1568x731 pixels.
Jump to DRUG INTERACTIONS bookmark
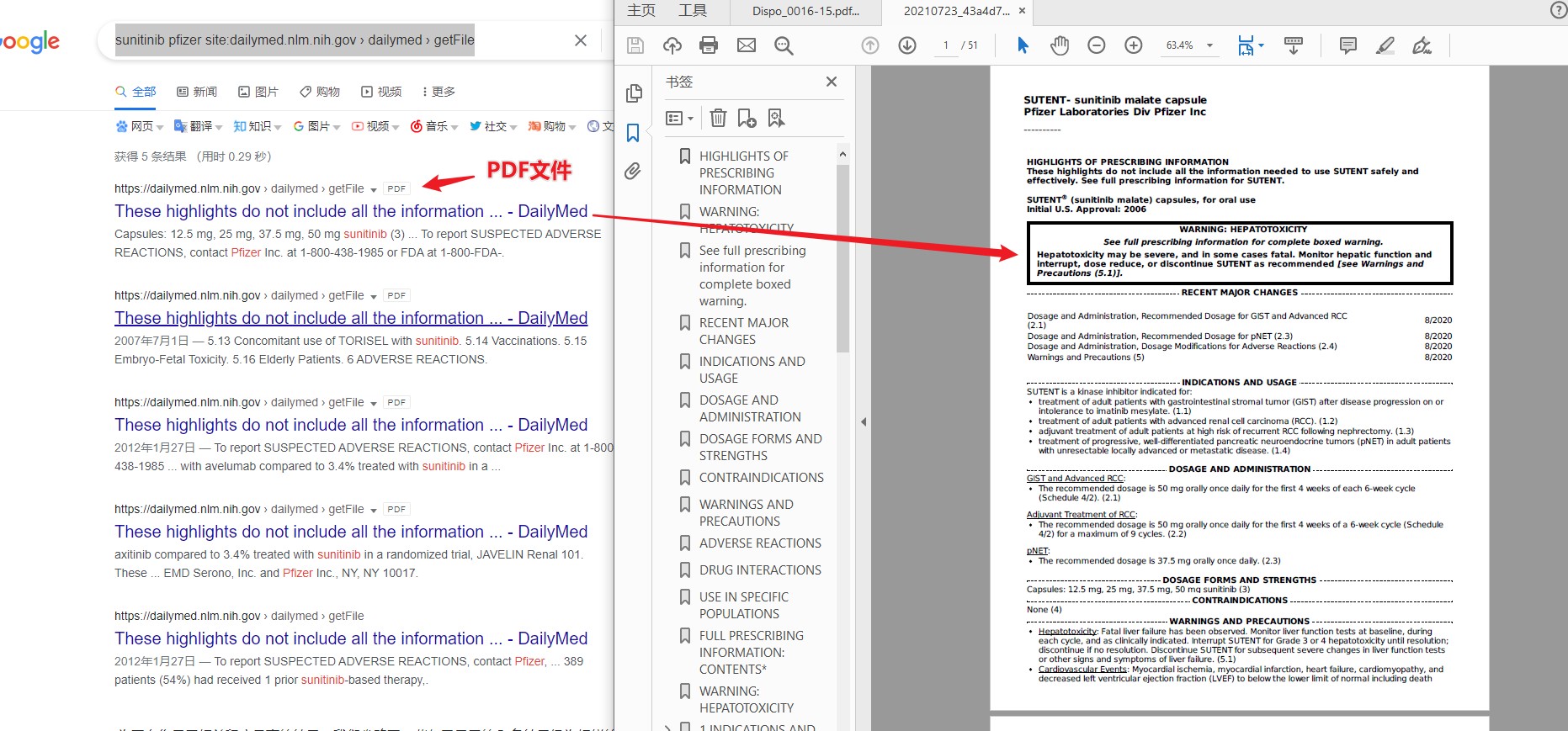760,570
